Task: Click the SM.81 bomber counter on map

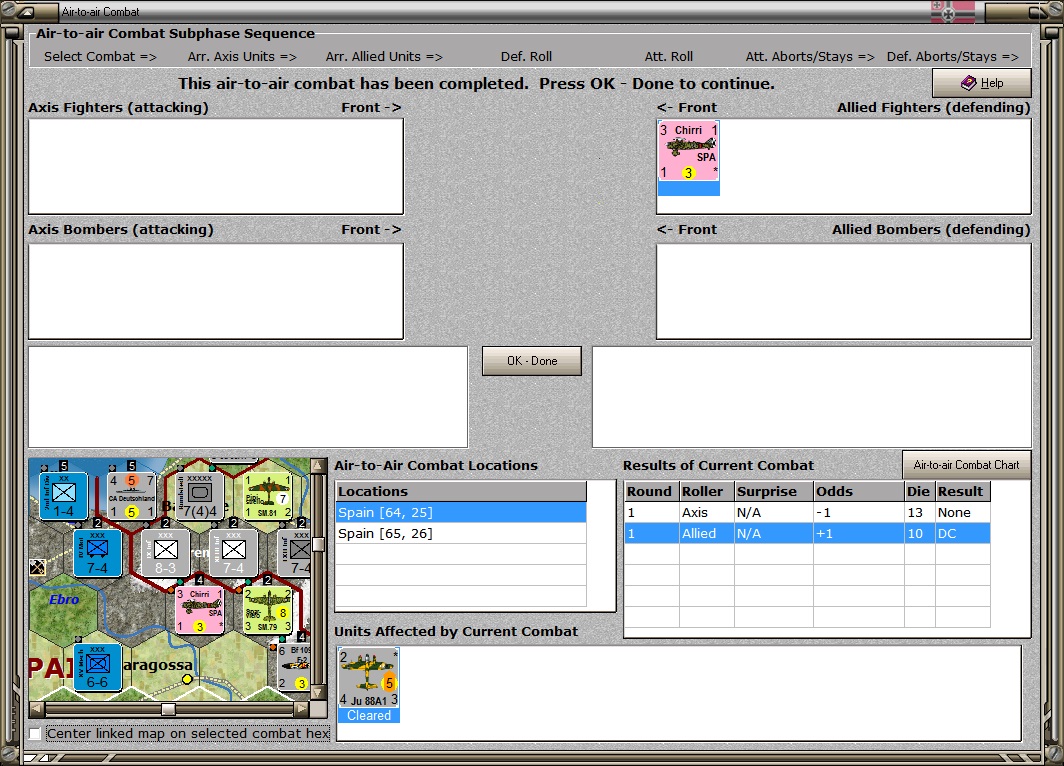Action: (x=268, y=496)
